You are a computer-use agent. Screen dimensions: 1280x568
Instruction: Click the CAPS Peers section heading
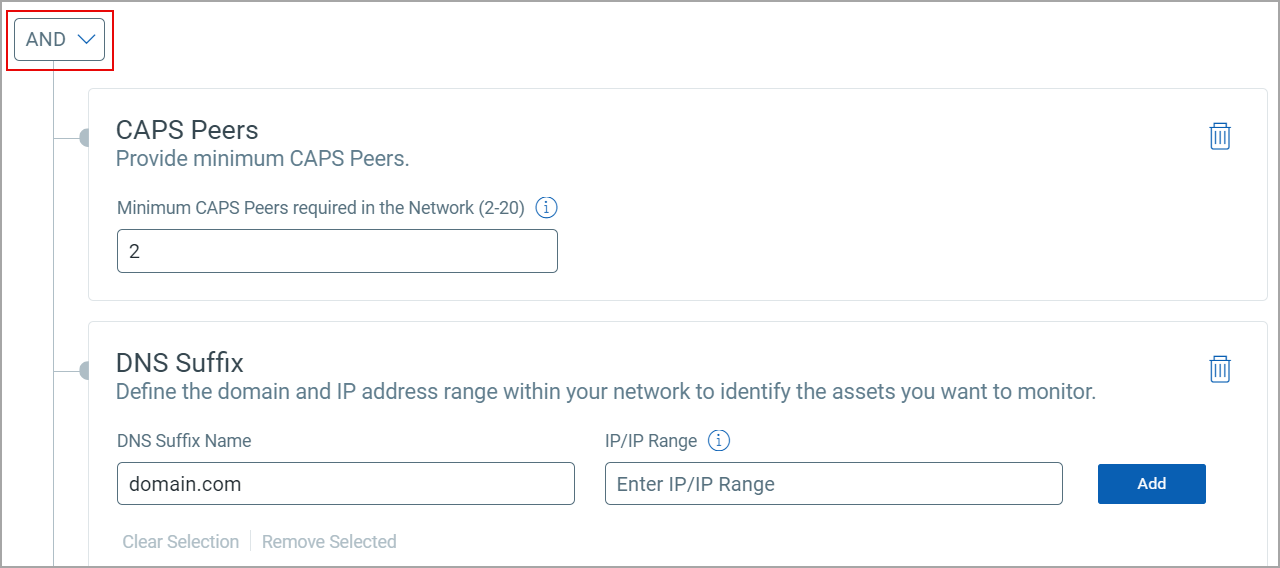187,130
